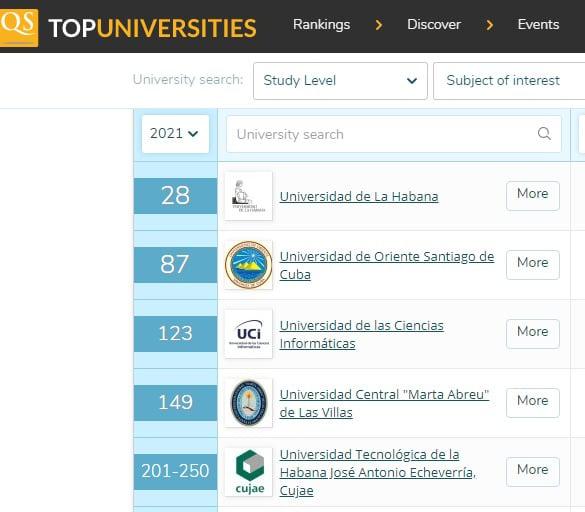
Task: Click More for Universidad Central Marta Abreu
Action: 533,403
